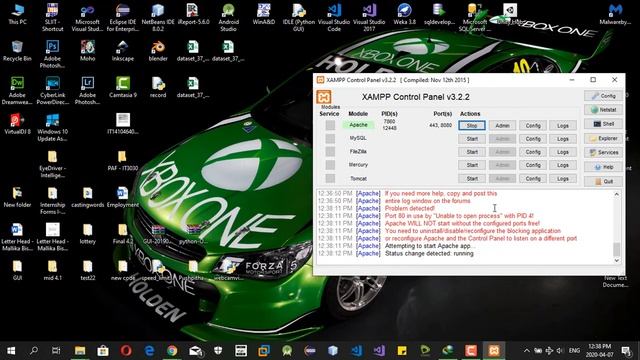This screenshot has height=360, width=640.
Task: Open the FileZilla Config menu
Action: click(x=533, y=152)
